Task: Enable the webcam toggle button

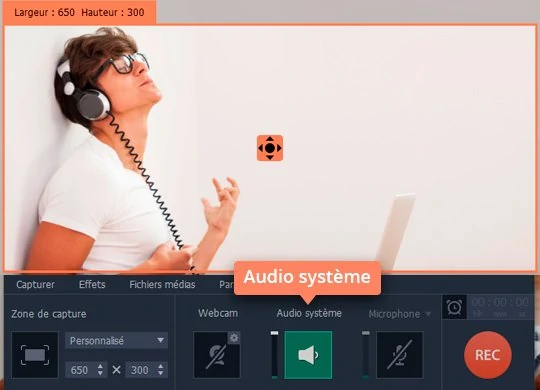Action: (x=217, y=355)
